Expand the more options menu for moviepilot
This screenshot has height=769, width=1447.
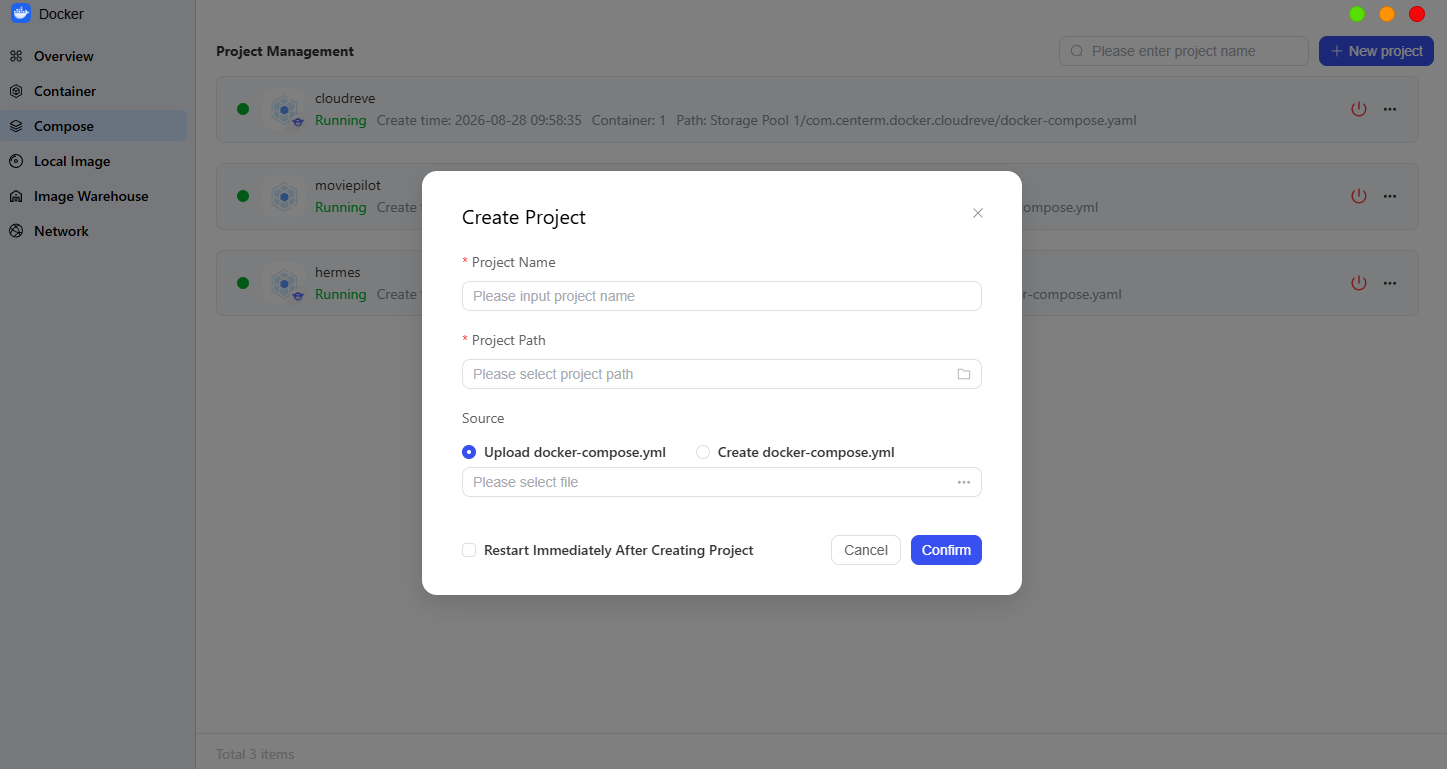[x=1390, y=196]
